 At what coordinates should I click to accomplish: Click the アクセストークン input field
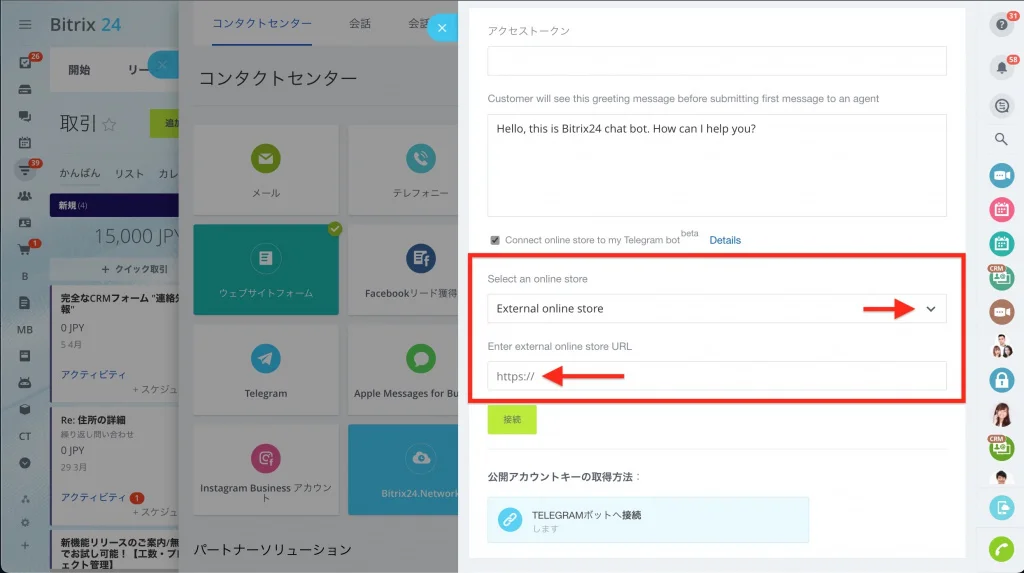point(716,61)
